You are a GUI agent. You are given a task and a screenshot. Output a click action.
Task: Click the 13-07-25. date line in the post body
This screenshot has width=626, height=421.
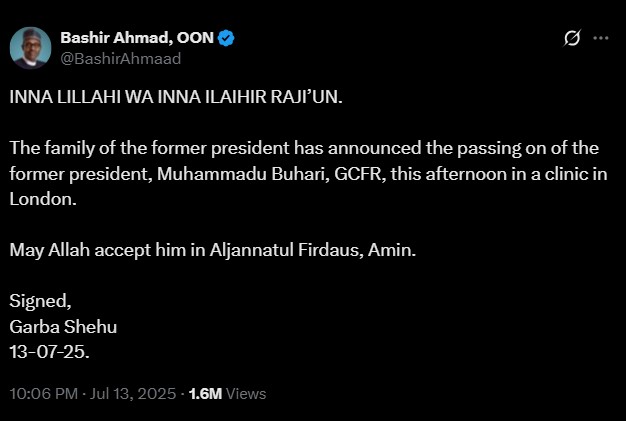coord(50,352)
